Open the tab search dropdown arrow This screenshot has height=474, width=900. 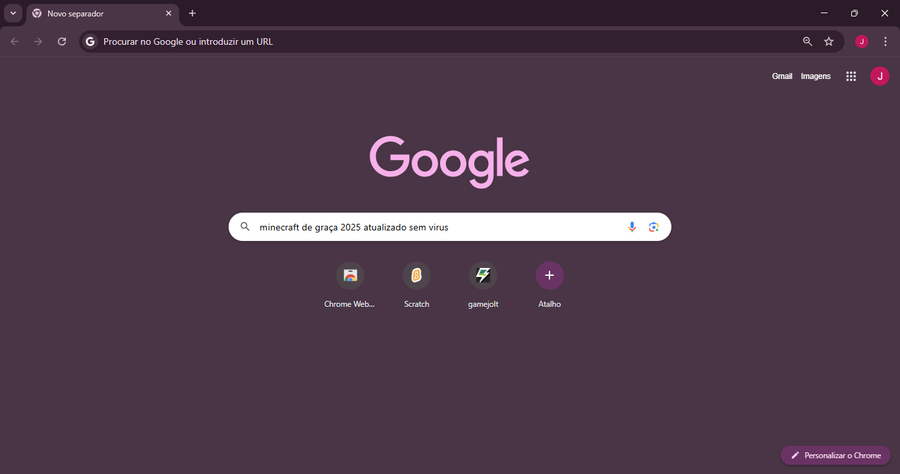[13, 13]
